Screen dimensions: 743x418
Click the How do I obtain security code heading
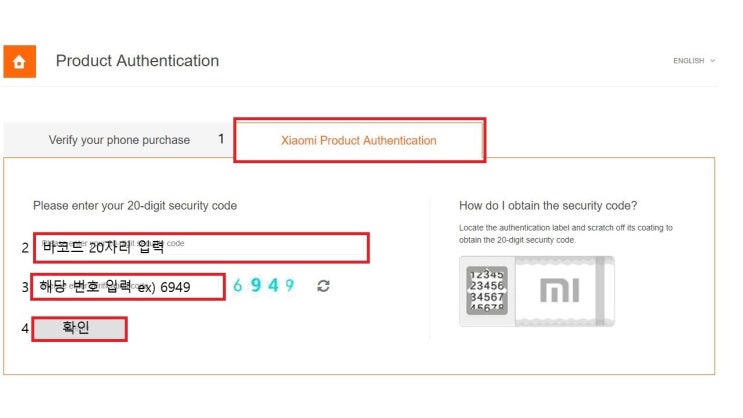click(x=548, y=206)
